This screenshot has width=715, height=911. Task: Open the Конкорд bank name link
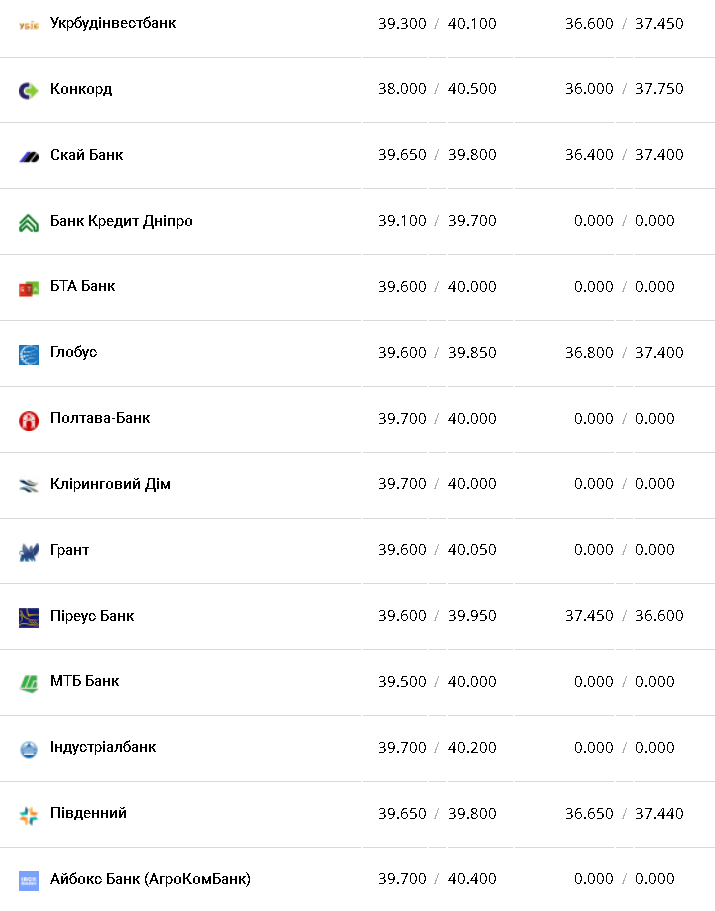coord(81,89)
